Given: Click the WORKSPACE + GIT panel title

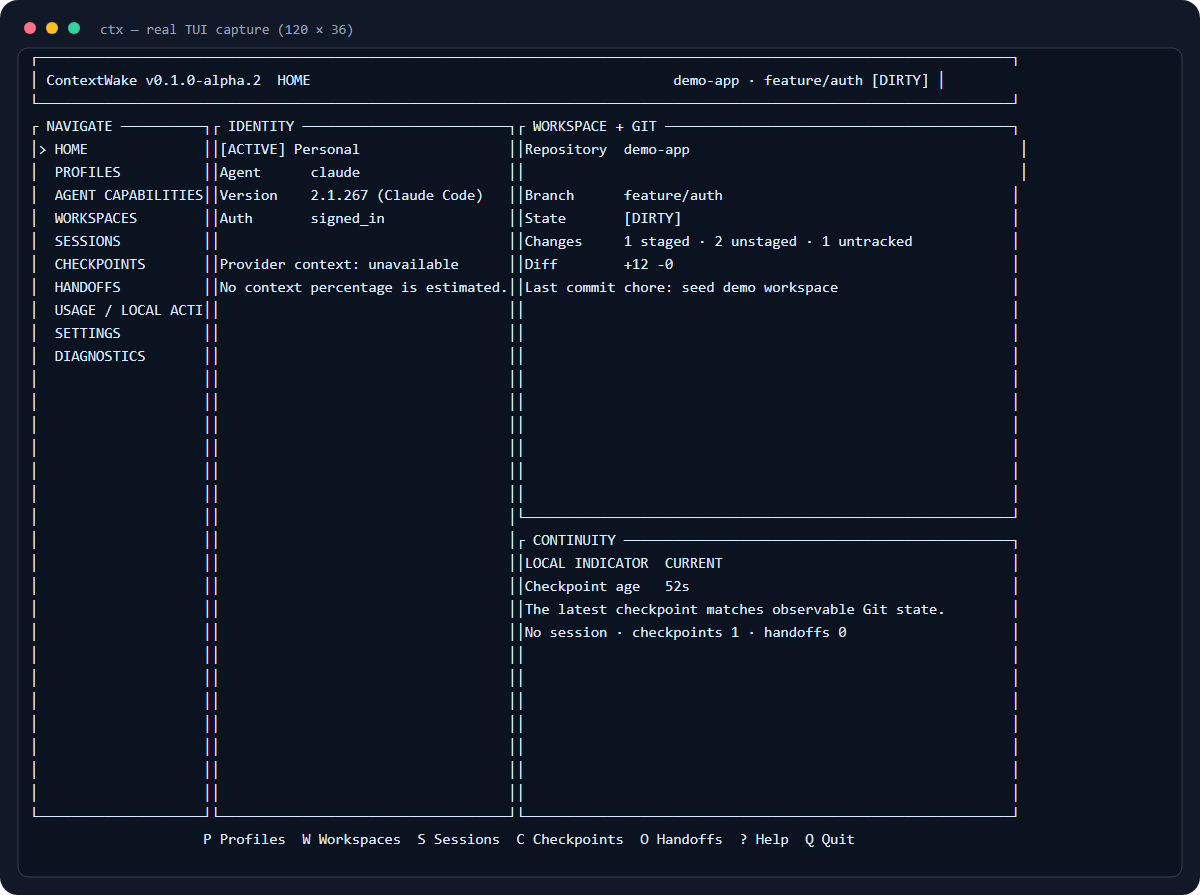Looking at the screenshot, I should tap(594, 126).
